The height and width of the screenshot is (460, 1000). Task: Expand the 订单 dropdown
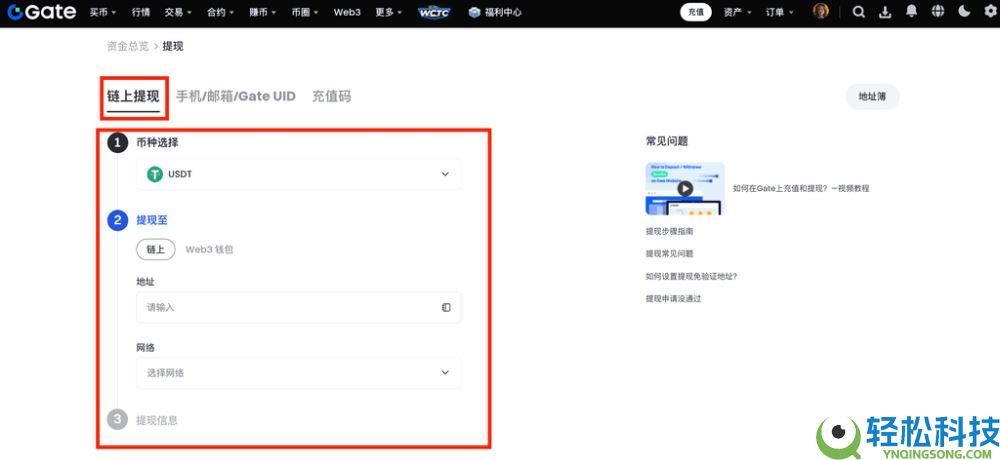[780, 12]
